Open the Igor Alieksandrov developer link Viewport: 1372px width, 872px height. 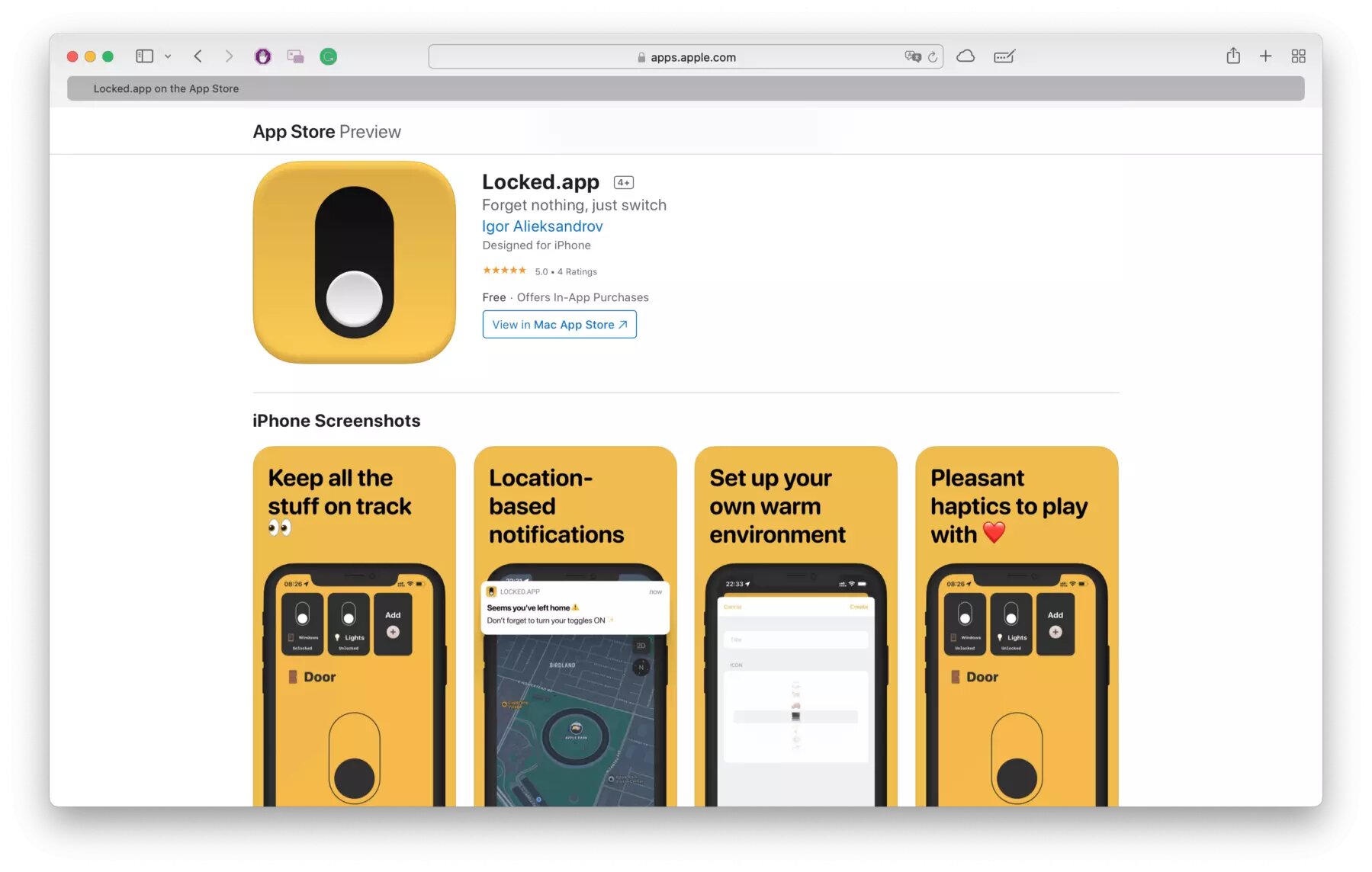[542, 226]
